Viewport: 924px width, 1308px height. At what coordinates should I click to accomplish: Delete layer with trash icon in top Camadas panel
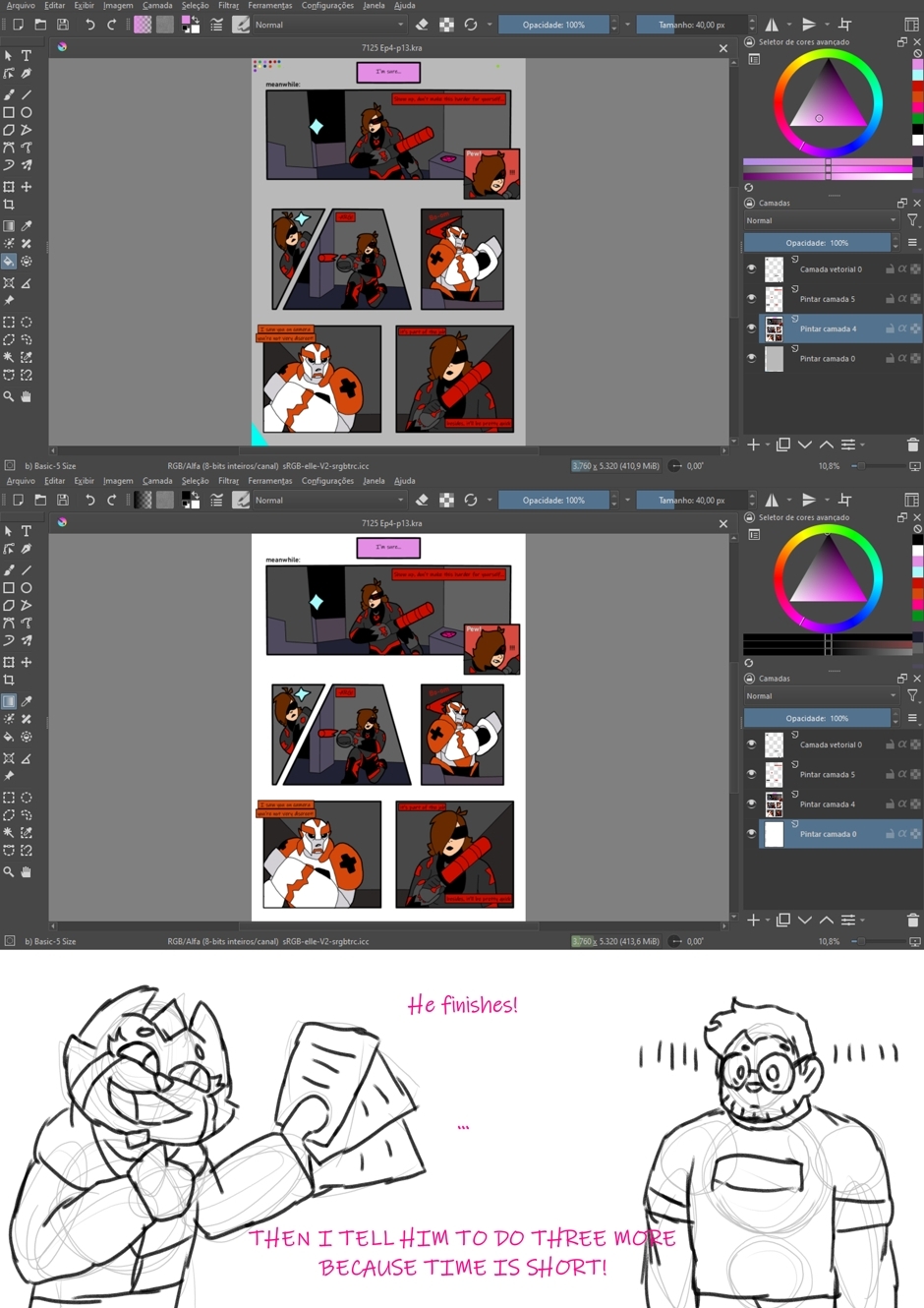[x=912, y=445]
